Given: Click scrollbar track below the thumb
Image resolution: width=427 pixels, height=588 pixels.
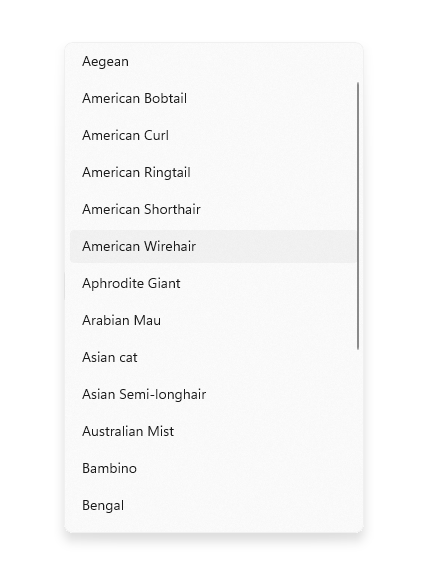Looking at the screenshot, I should 358,439.
